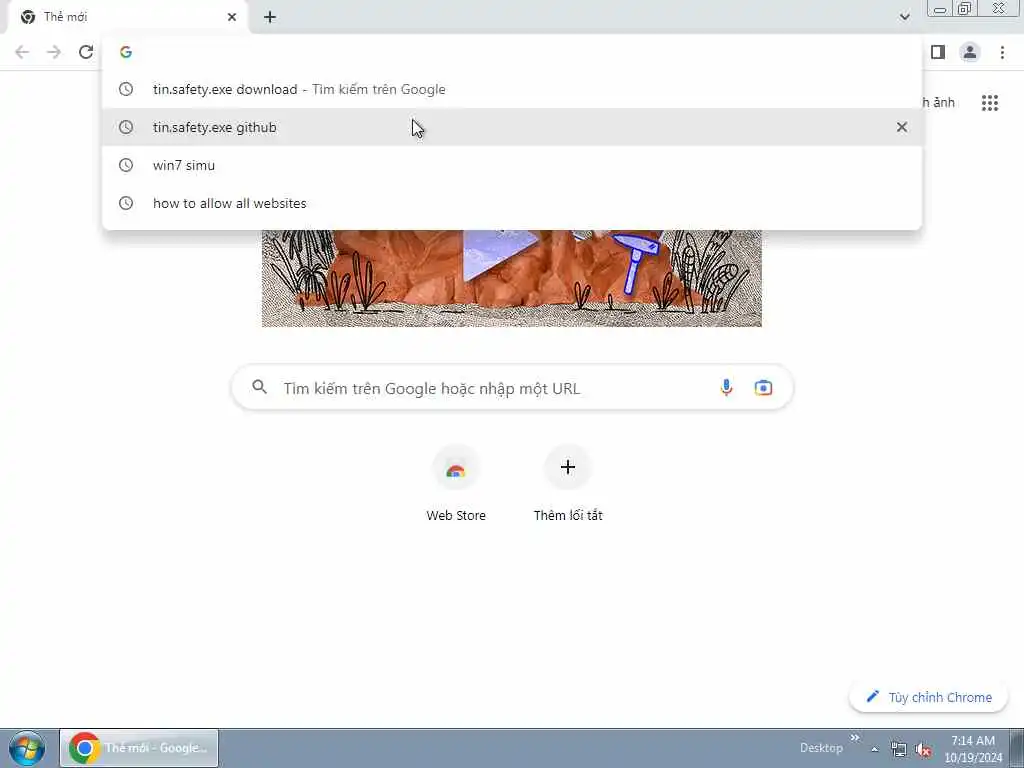Open the network icon in system tray
1024x768 pixels.
(899, 750)
